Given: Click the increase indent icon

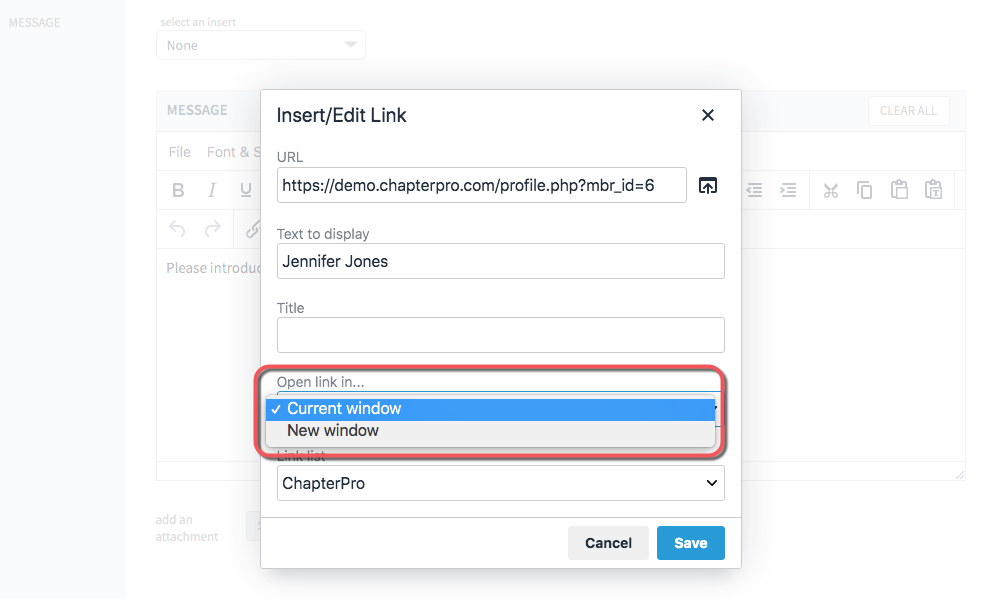Looking at the screenshot, I should point(788,190).
